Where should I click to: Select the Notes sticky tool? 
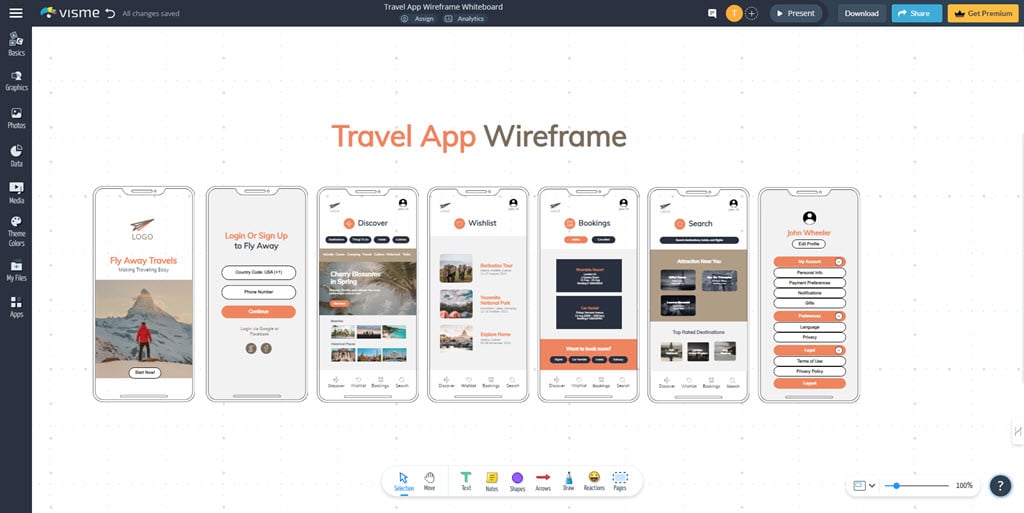click(x=492, y=482)
